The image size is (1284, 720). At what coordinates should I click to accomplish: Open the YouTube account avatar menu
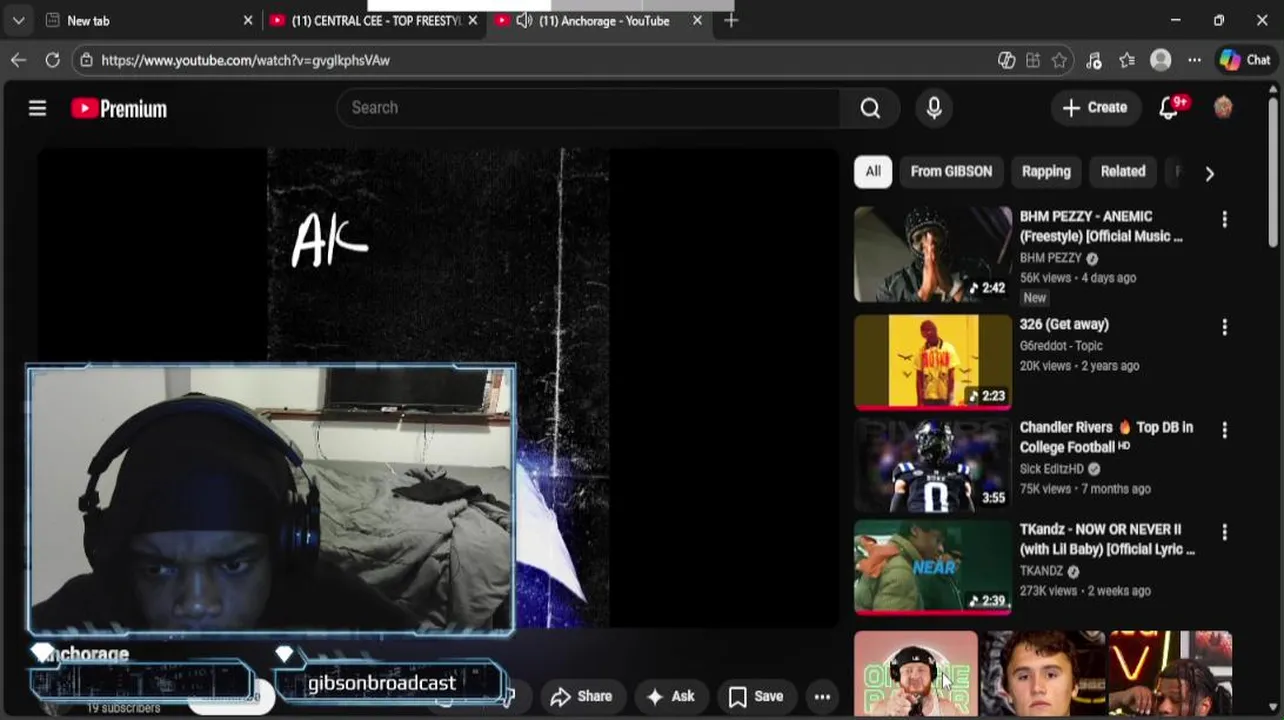1223,107
